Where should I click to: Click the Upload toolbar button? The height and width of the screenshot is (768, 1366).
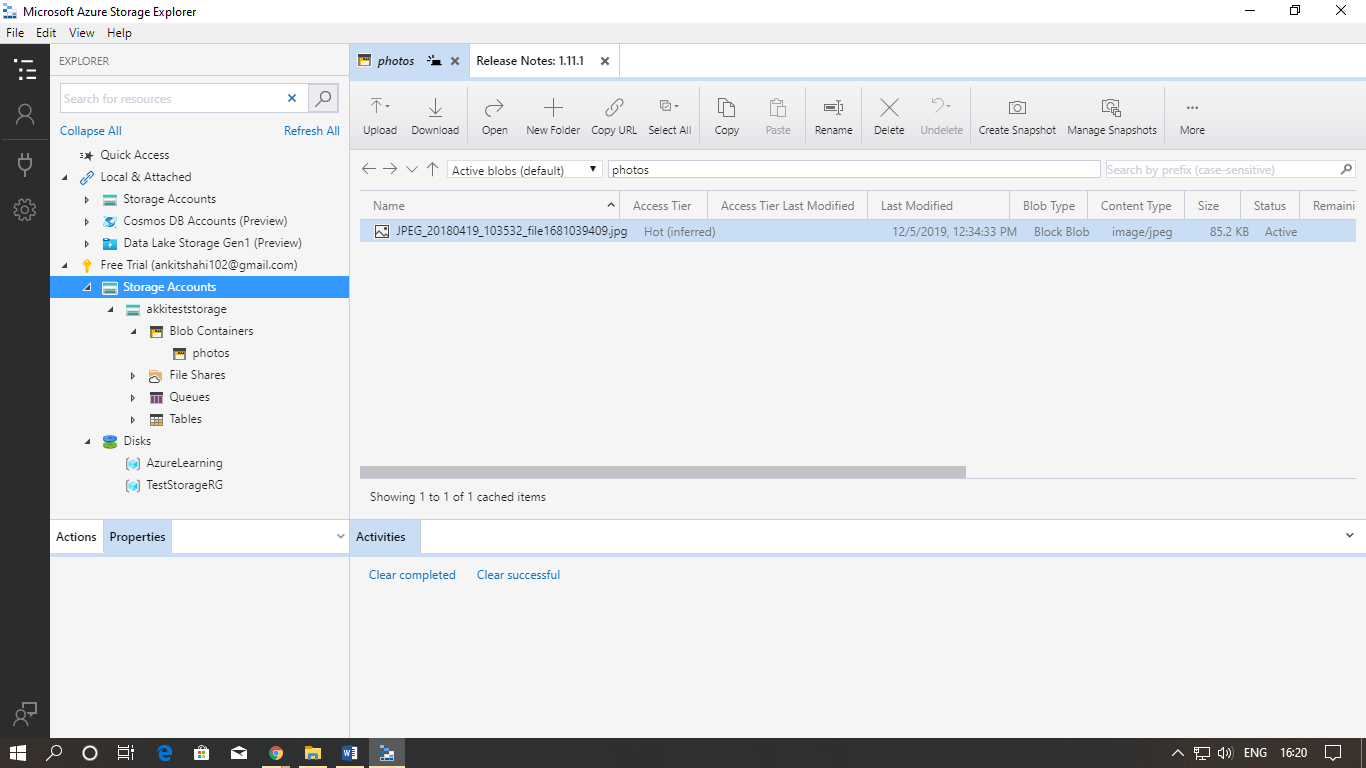[x=380, y=116]
